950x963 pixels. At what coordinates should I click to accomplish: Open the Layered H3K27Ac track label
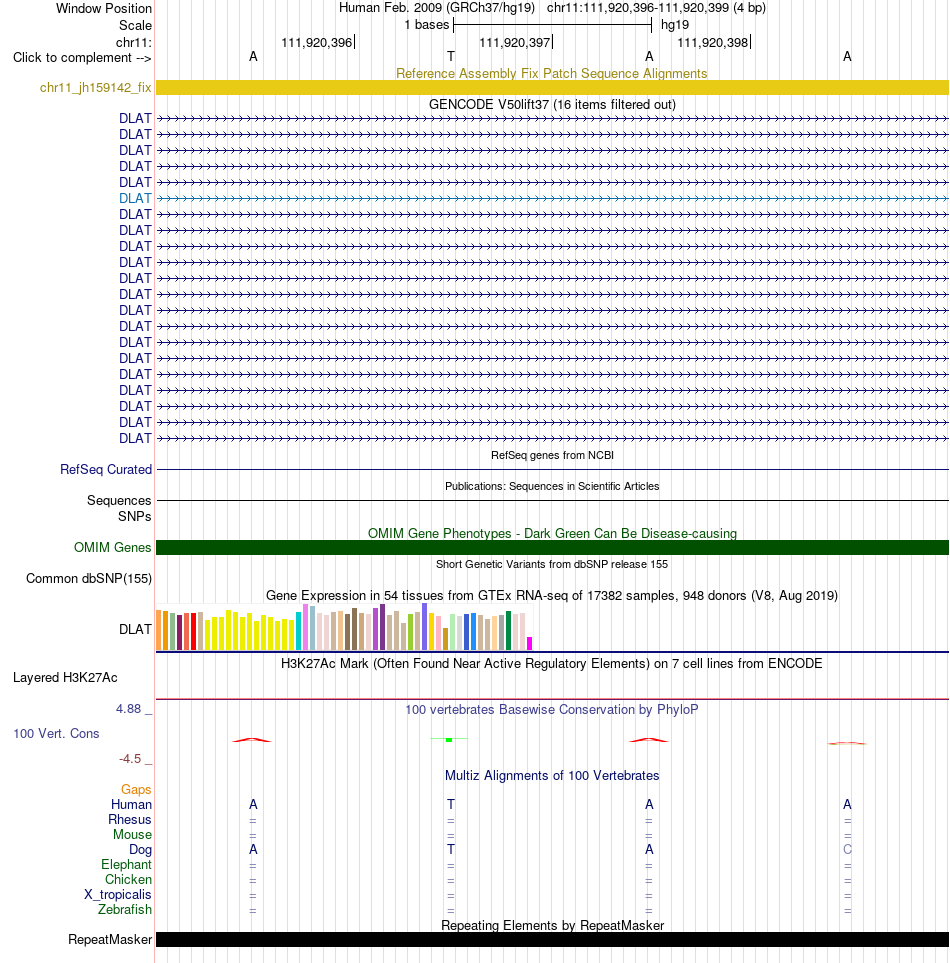[x=65, y=677]
